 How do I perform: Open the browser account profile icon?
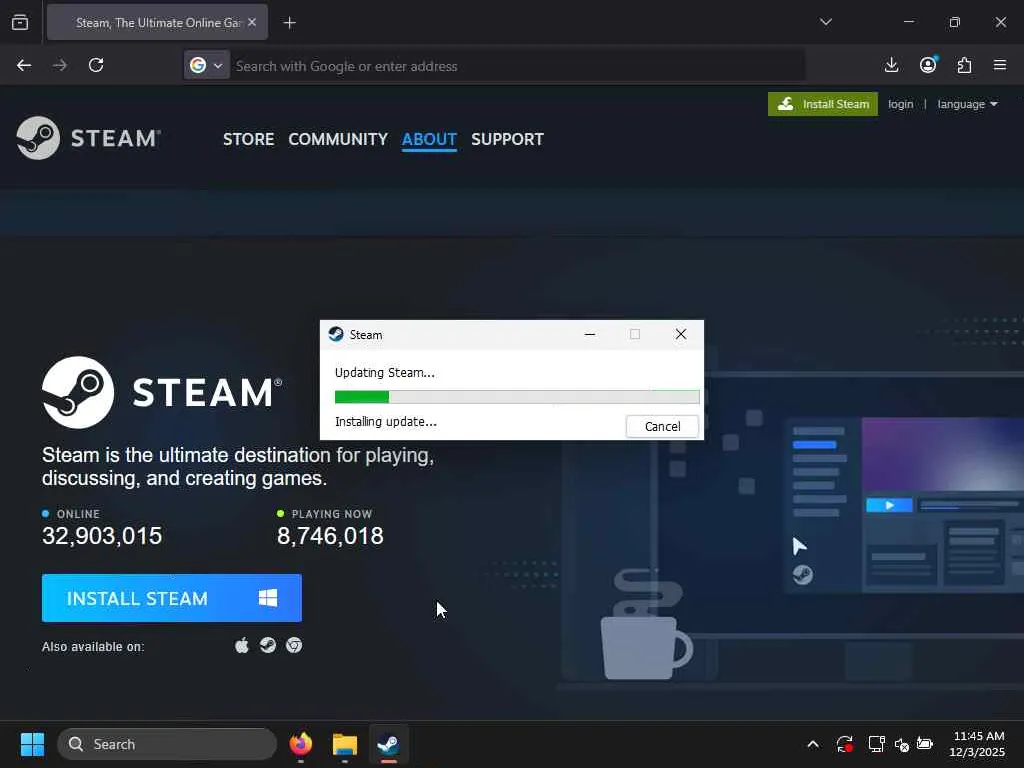coord(928,65)
